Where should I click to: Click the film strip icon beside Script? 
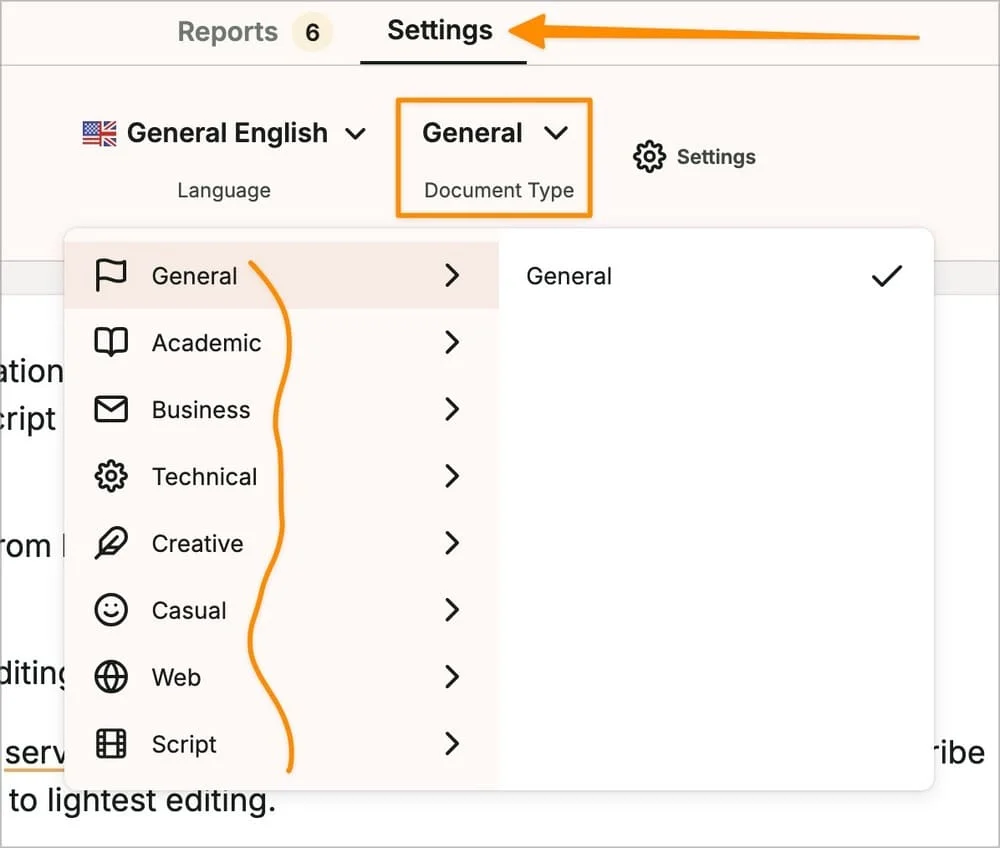(x=110, y=744)
